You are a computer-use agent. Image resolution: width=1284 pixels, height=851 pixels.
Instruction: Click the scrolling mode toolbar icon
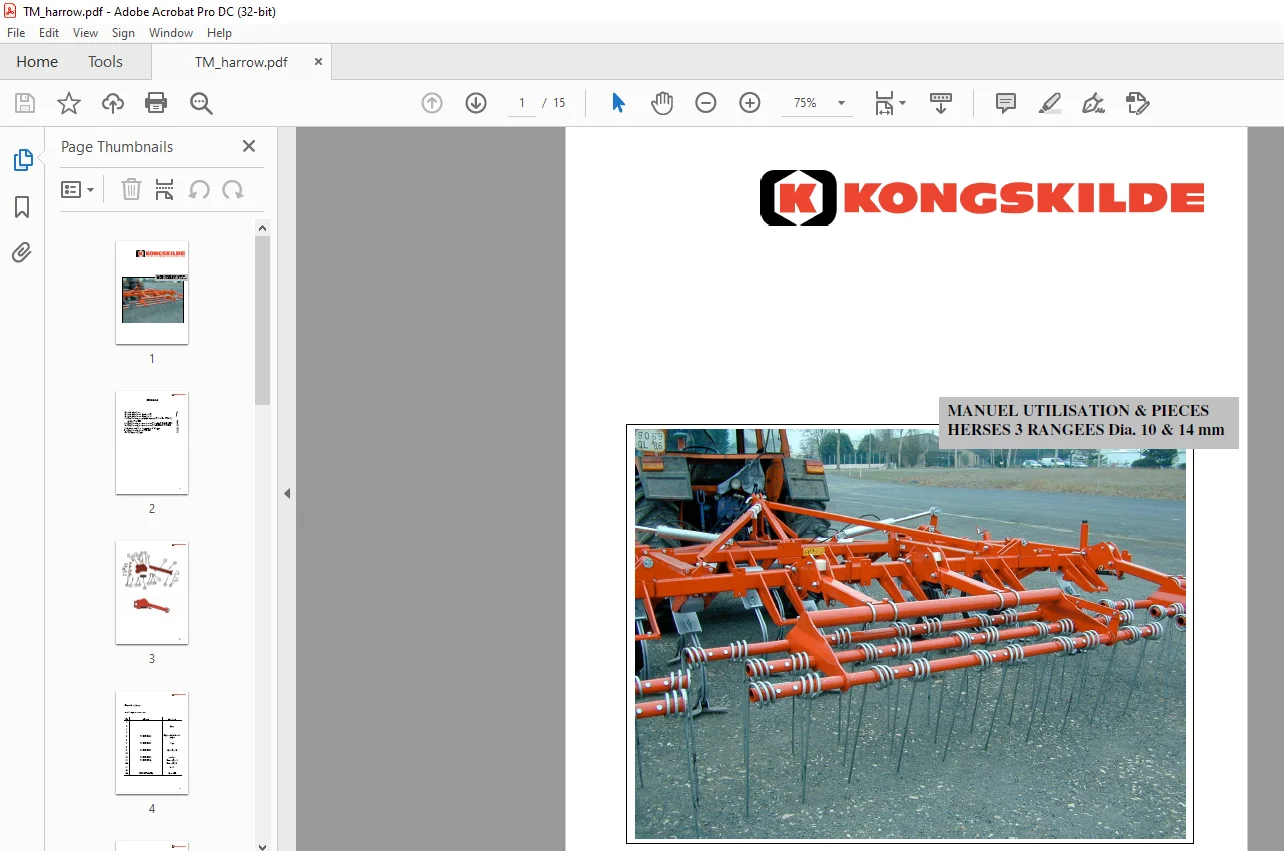click(941, 103)
